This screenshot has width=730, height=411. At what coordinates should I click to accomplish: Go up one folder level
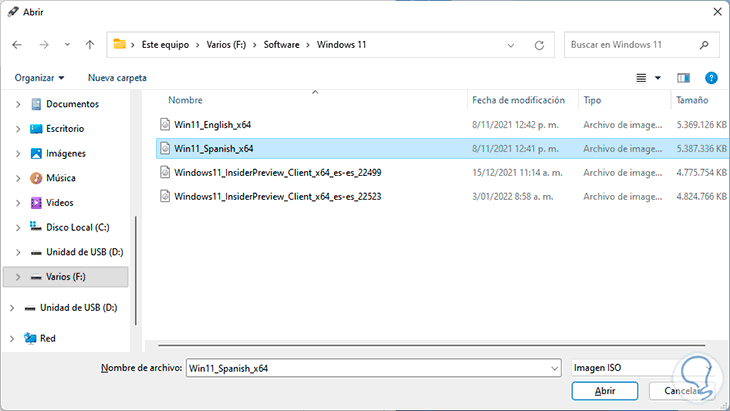tap(90, 45)
